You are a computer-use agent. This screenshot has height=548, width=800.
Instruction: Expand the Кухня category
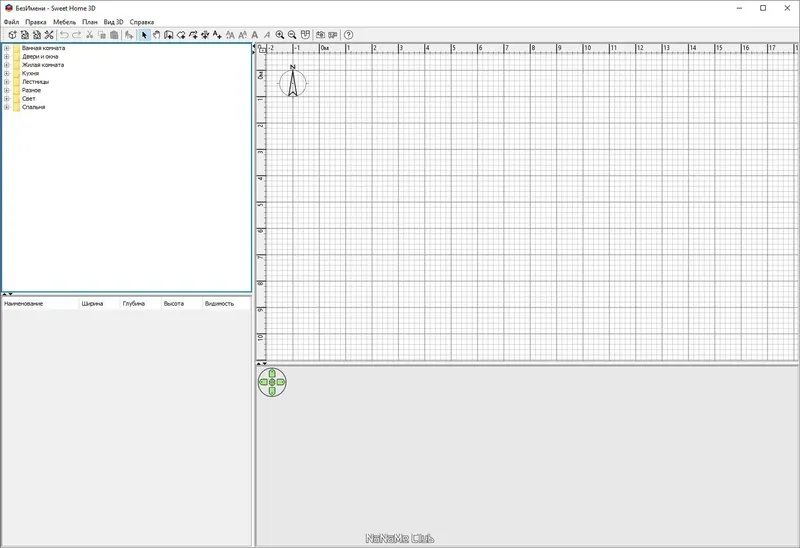(x=7, y=73)
